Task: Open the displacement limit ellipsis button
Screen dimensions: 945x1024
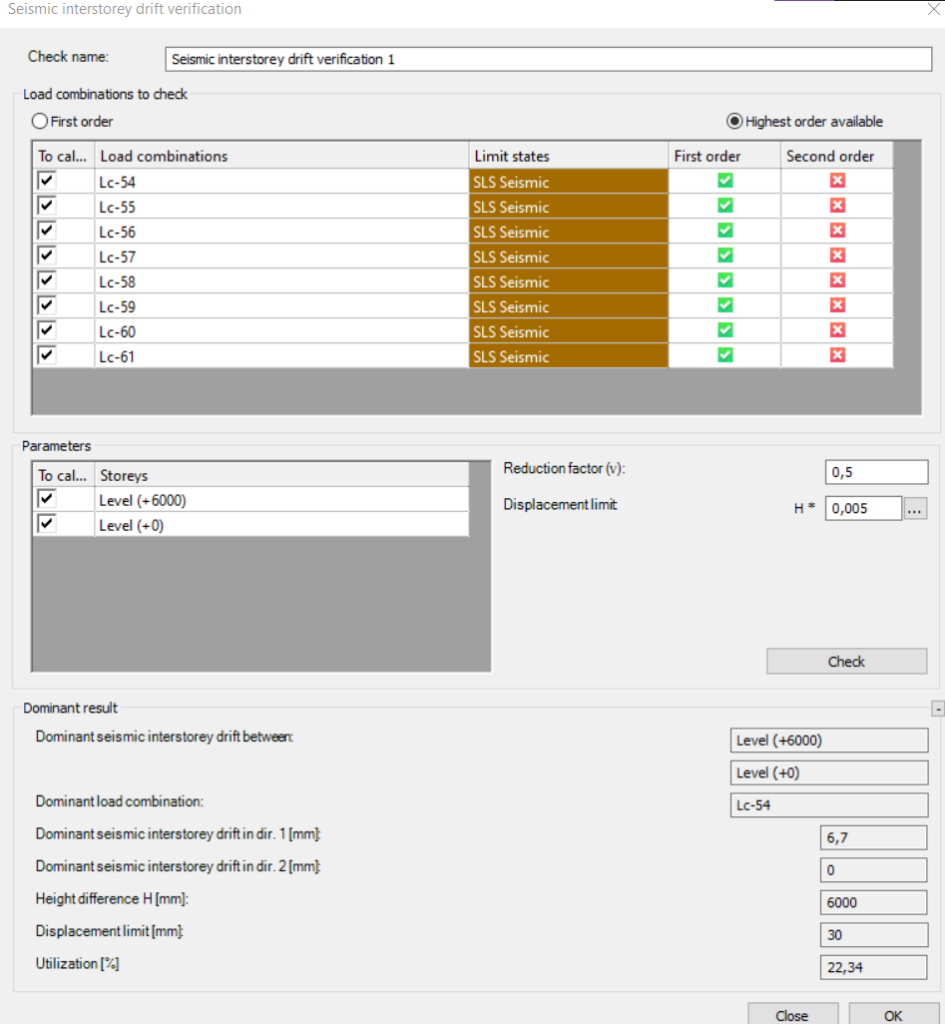Action: 914,509
